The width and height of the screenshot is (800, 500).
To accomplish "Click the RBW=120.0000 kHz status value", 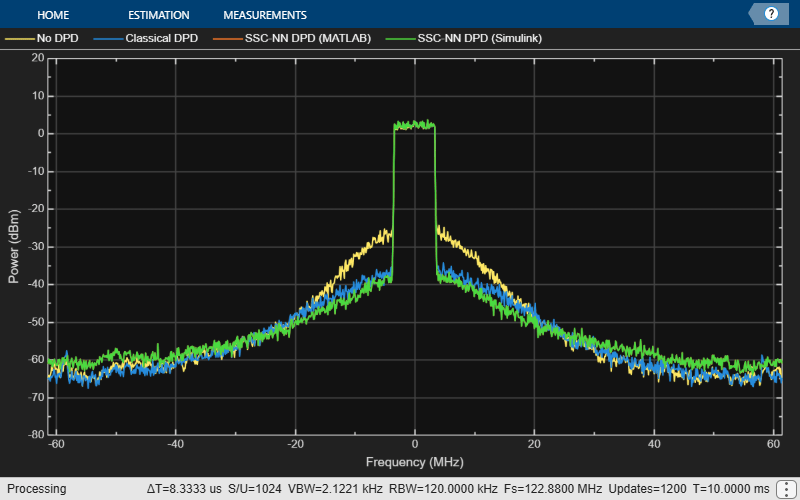I will coord(443,489).
